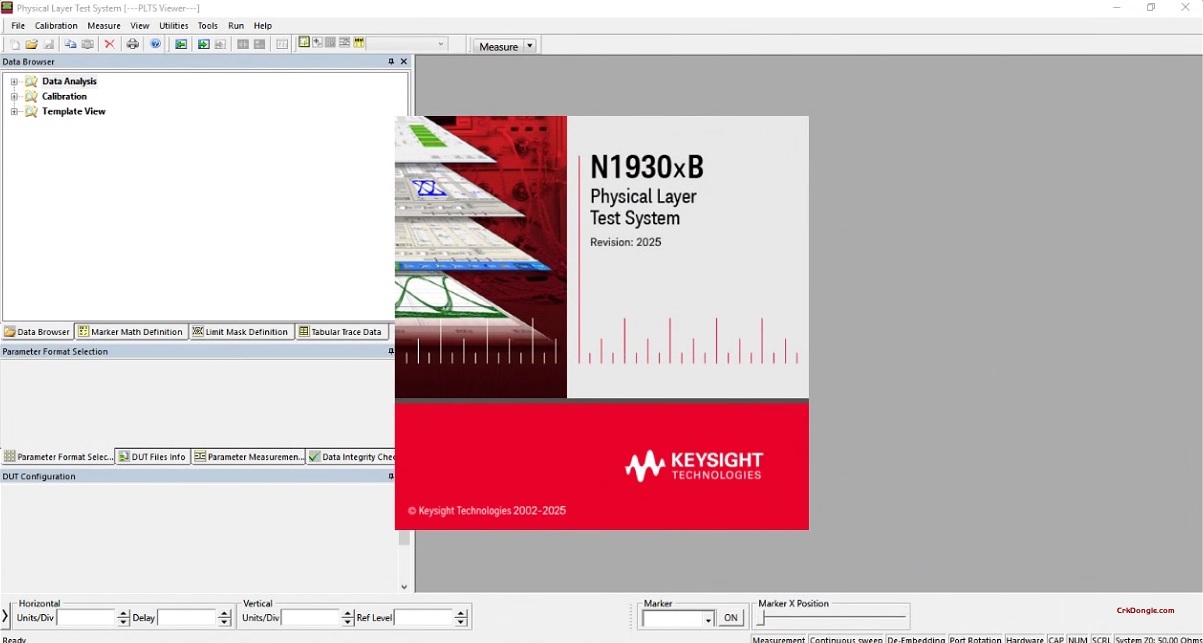Click the Save toolbar icon
Image resolution: width=1203 pixels, height=643 pixels.
(49, 44)
